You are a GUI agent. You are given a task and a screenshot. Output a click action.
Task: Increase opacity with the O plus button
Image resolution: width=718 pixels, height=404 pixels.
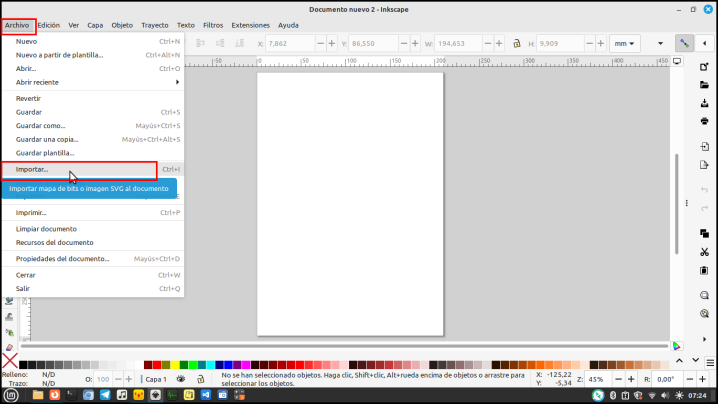[x=129, y=379]
